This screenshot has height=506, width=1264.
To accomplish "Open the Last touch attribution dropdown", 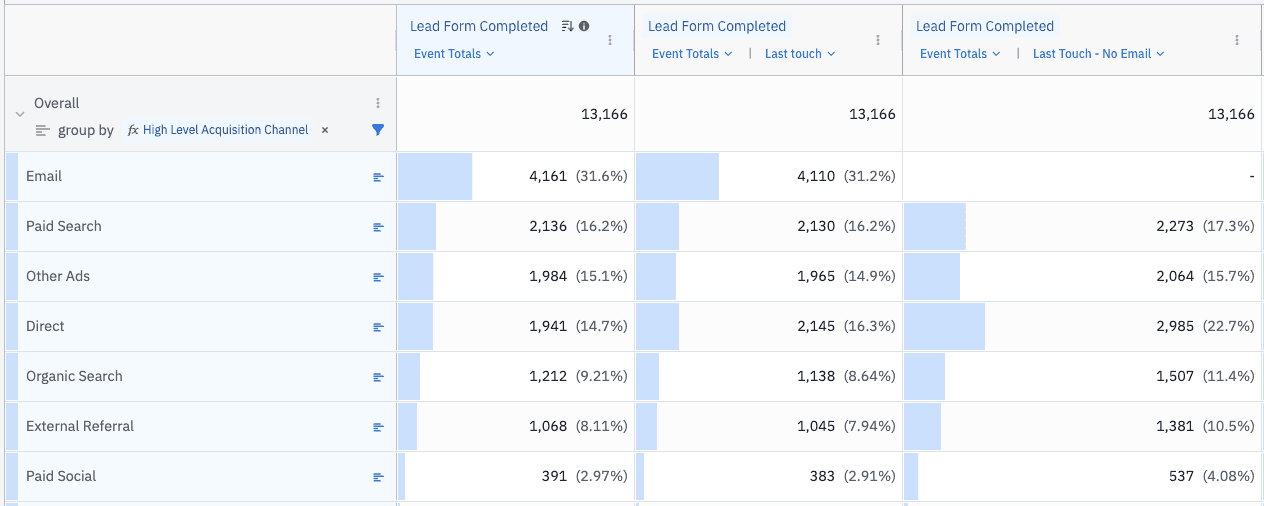I will tap(800, 54).
